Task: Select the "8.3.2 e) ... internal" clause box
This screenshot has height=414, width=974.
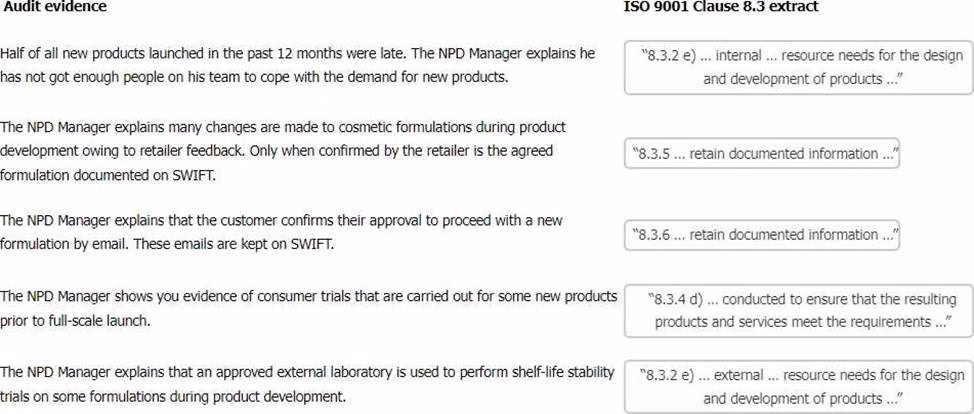Action: (x=796, y=67)
